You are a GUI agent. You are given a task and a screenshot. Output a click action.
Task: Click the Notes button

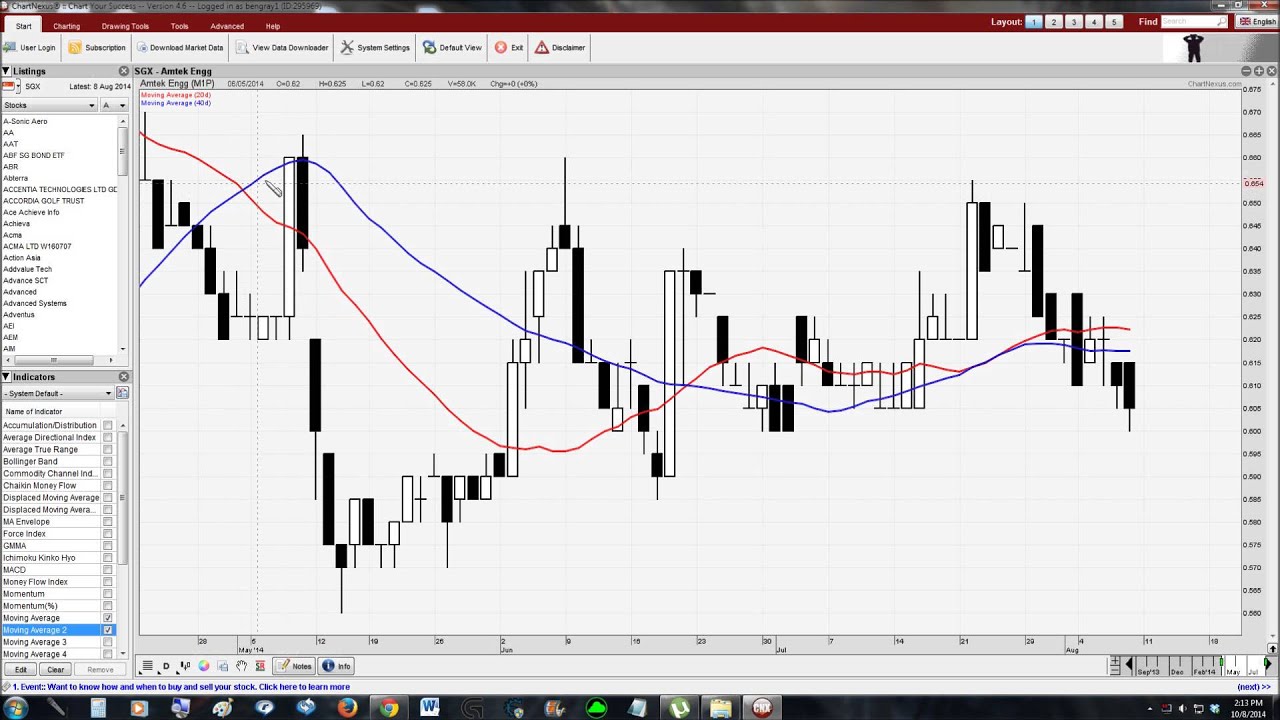294,666
